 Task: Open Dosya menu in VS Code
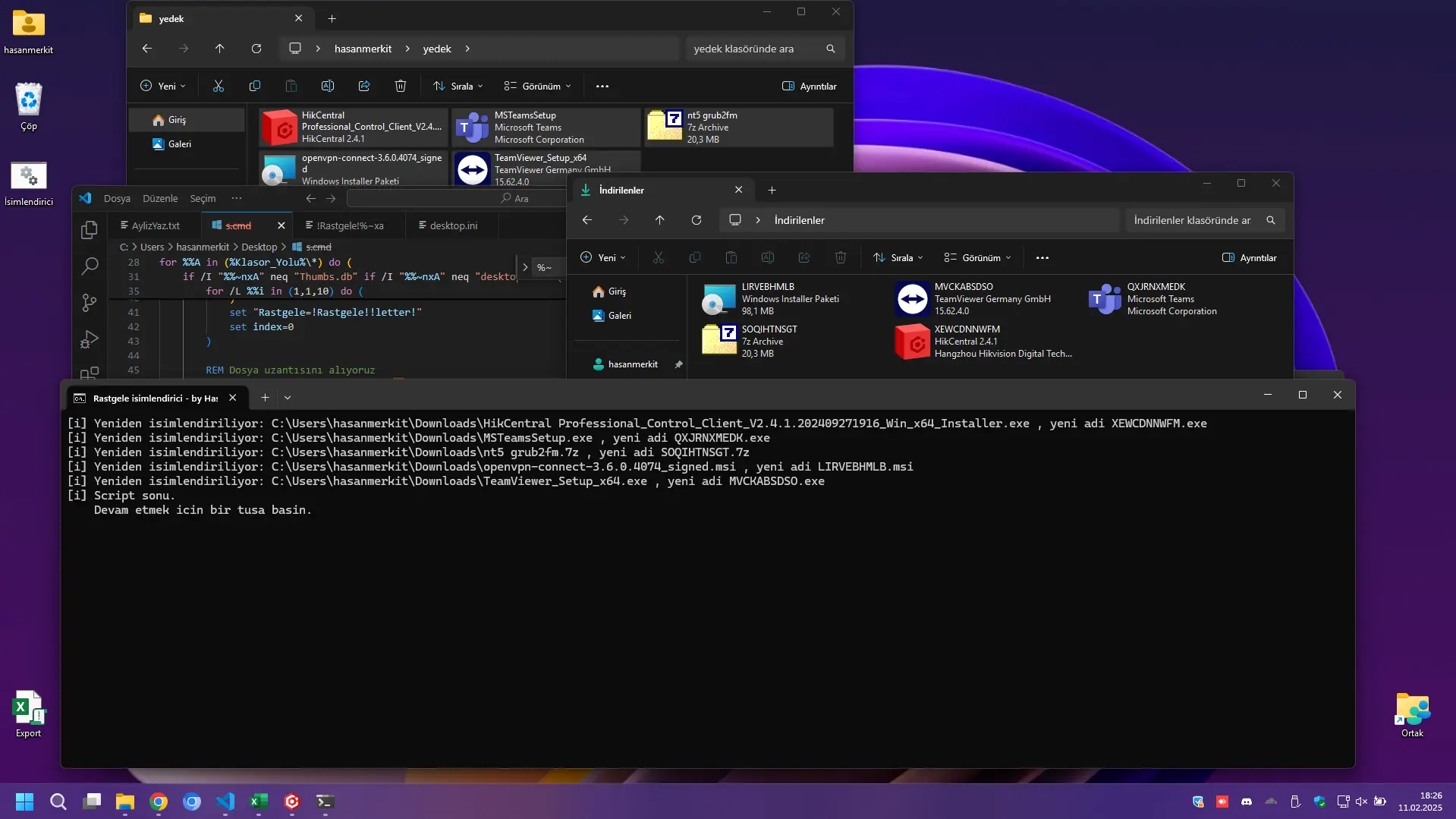click(x=117, y=199)
